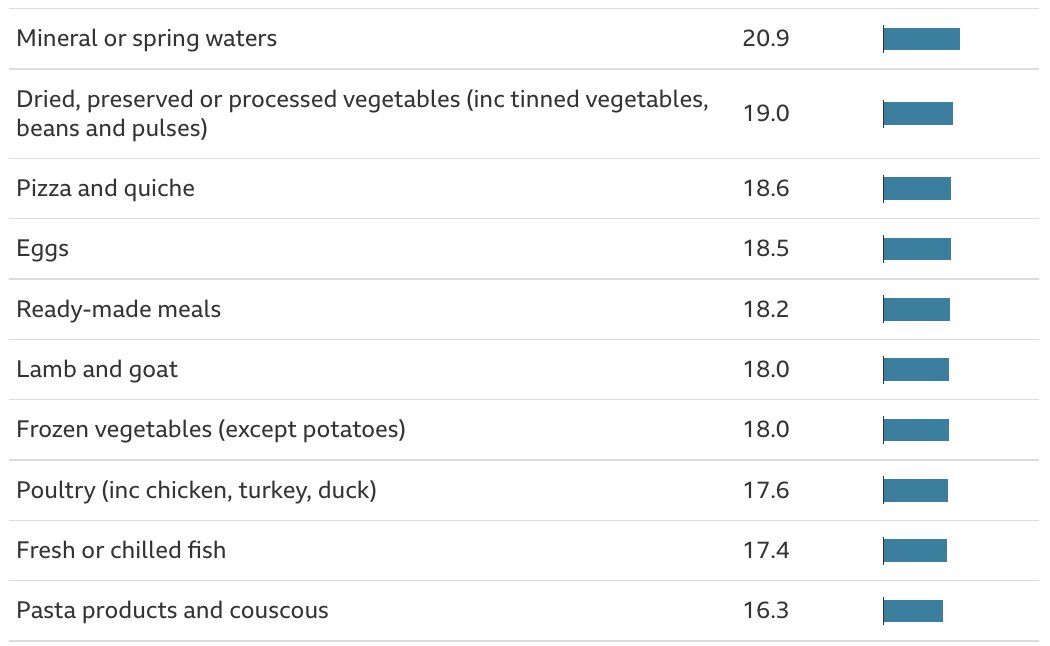Click the blue bar in the Eggs row
This screenshot has width=1050, height=646.
pos(917,249)
